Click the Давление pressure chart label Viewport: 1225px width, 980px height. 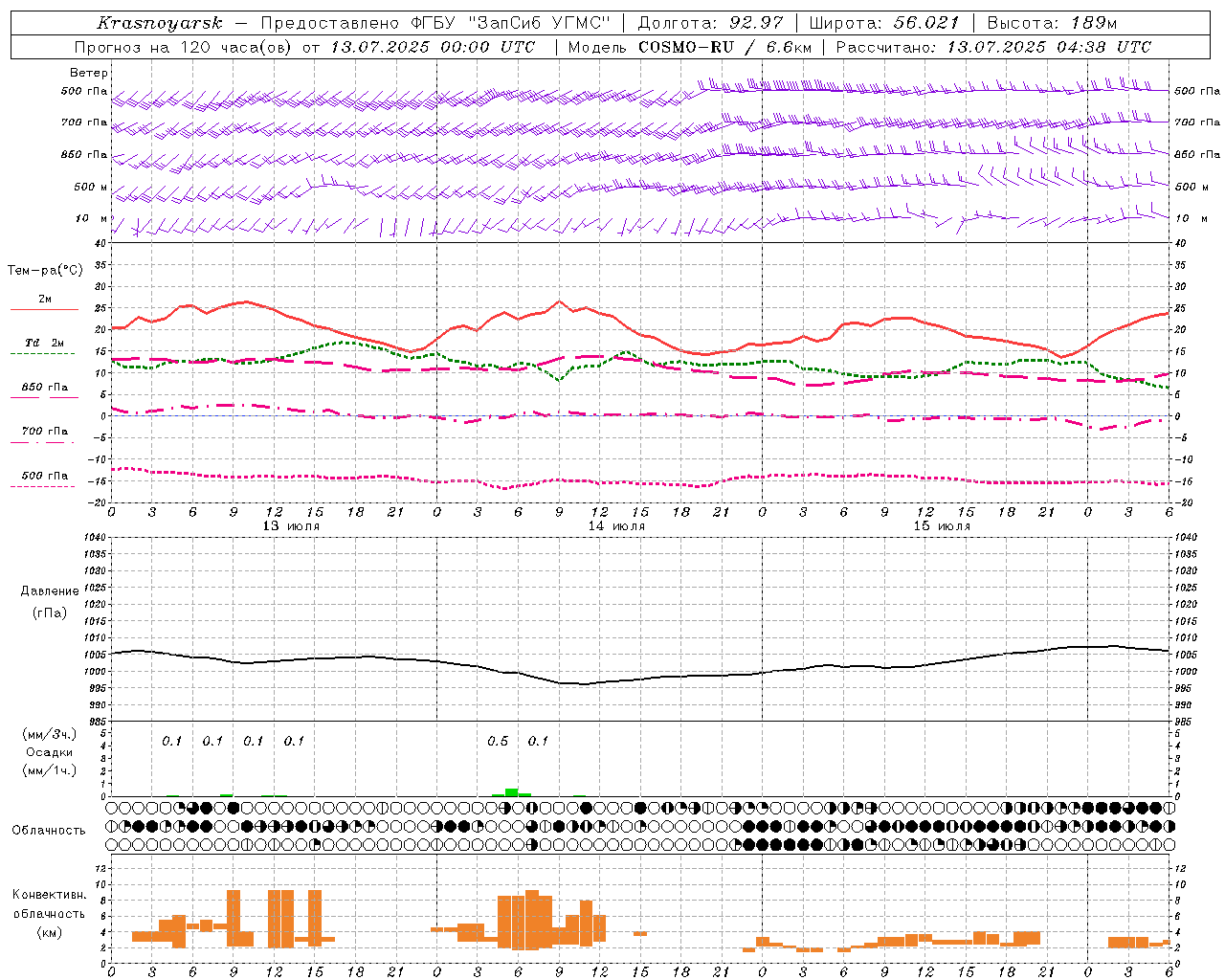click(49, 591)
